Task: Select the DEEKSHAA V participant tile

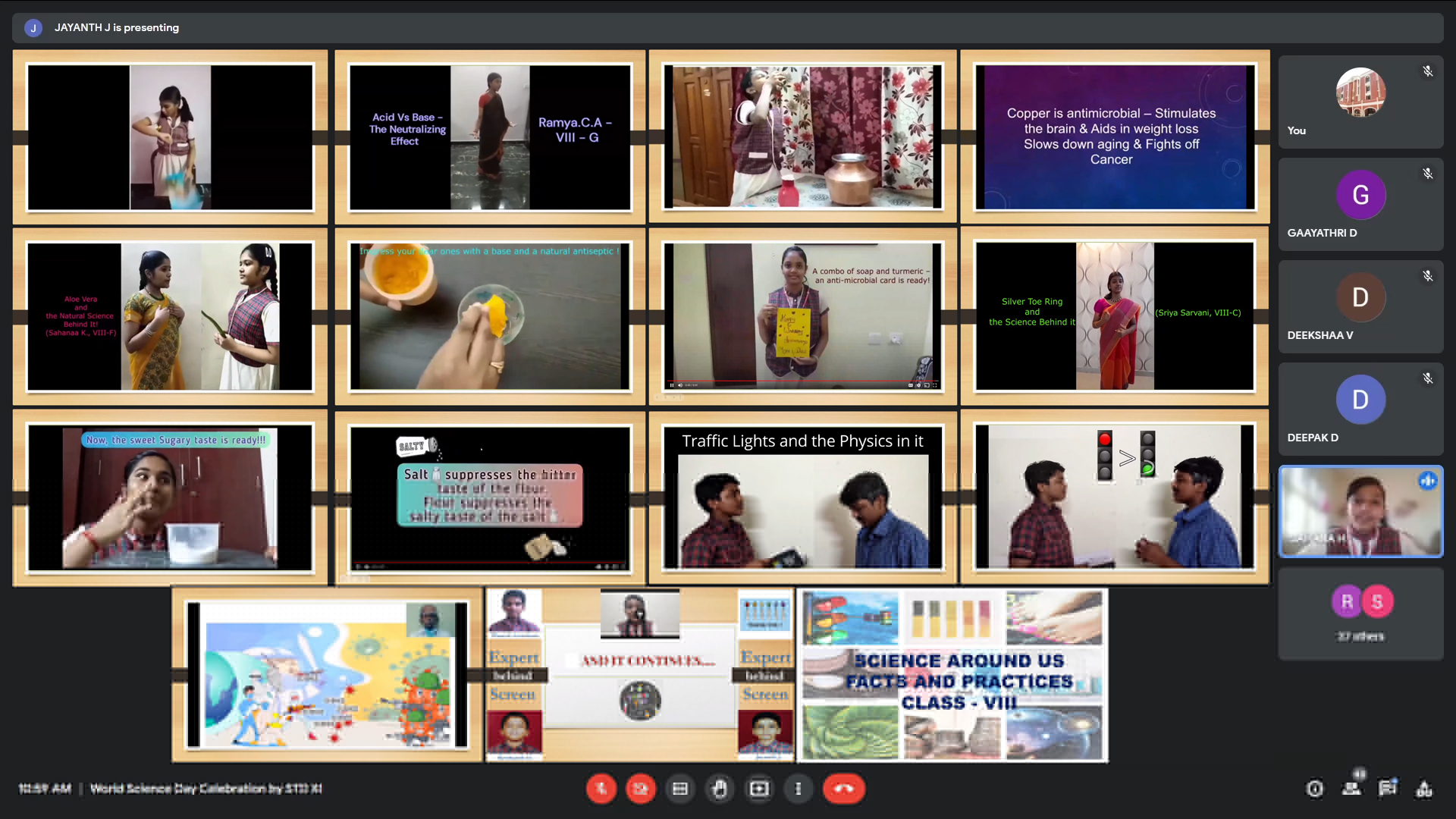Action: (x=1360, y=306)
